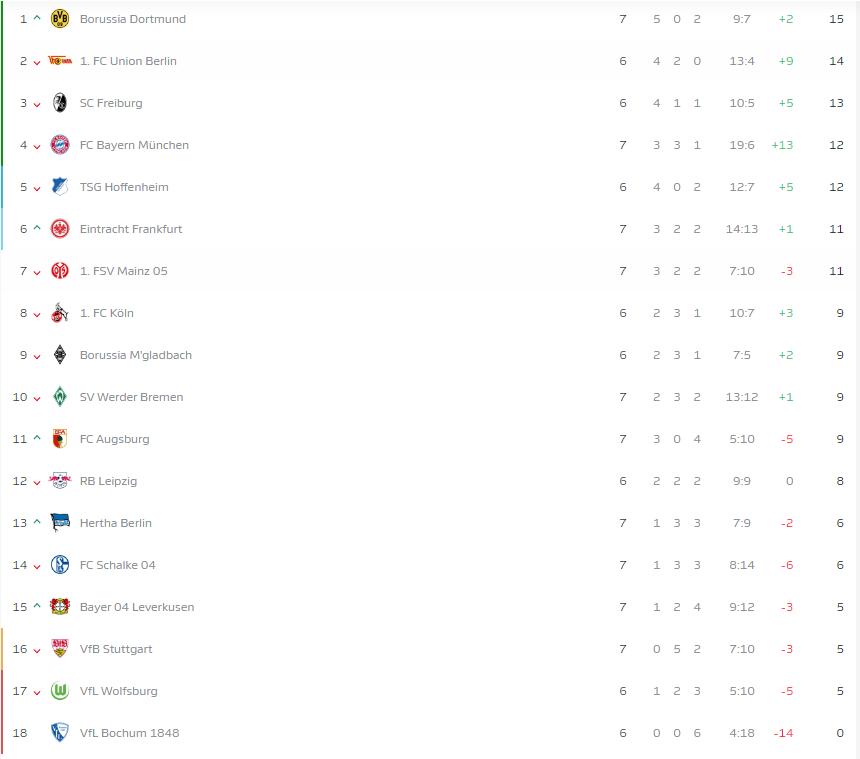Expand the upward arrow beside Hertha Berlin
Image resolution: width=860 pixels, height=759 pixels.
37,522
